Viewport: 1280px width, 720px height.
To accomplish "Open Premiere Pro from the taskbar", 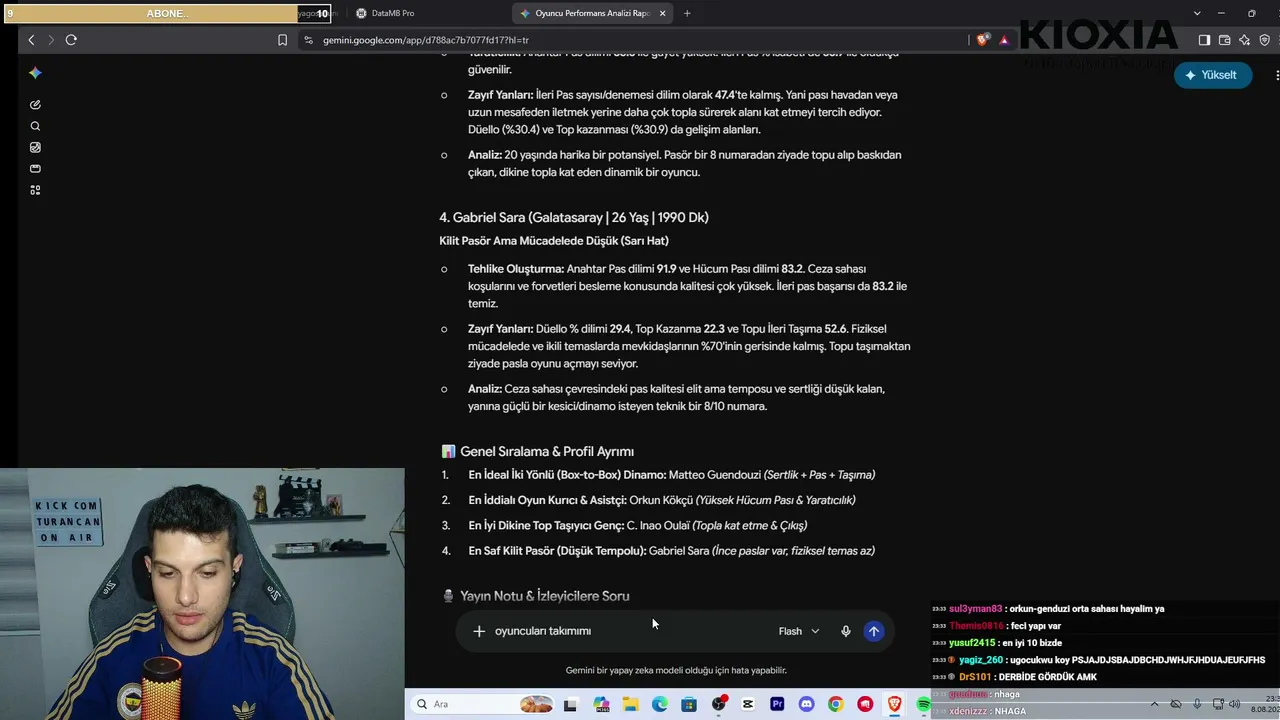I will 777,704.
